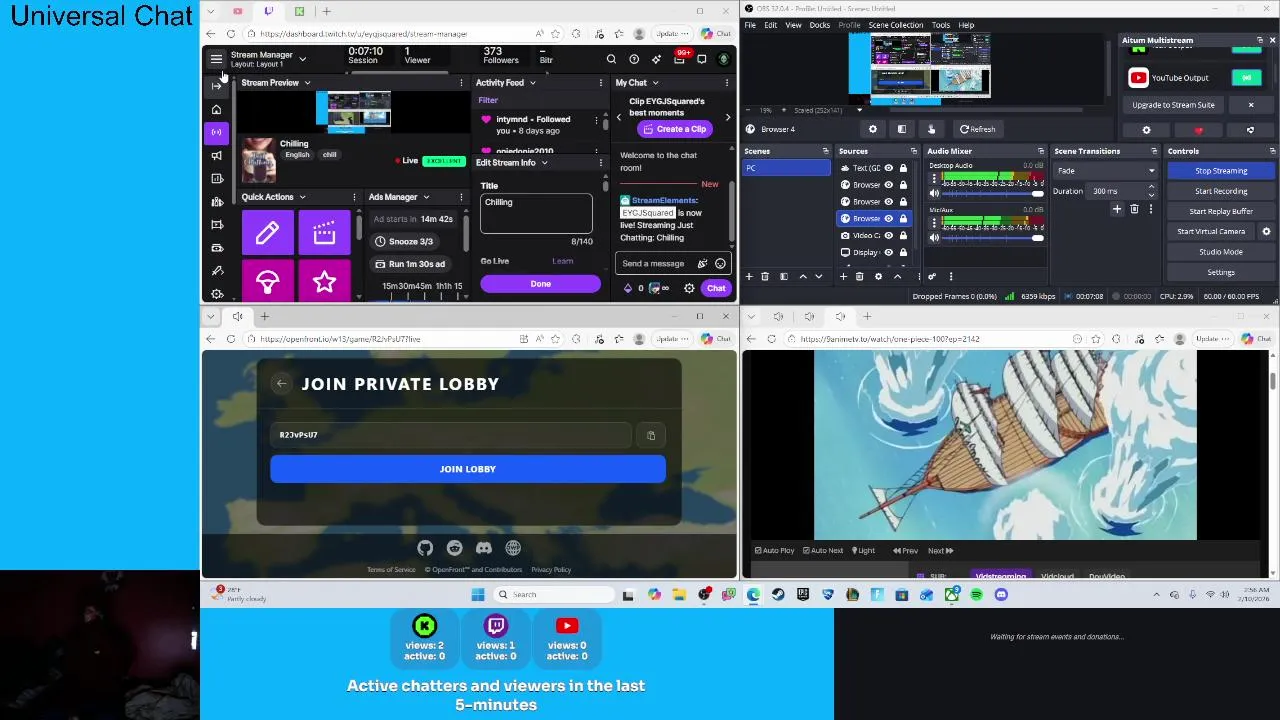Open chat settings gear beside Chat button
The width and height of the screenshot is (1280, 720).
(x=689, y=288)
